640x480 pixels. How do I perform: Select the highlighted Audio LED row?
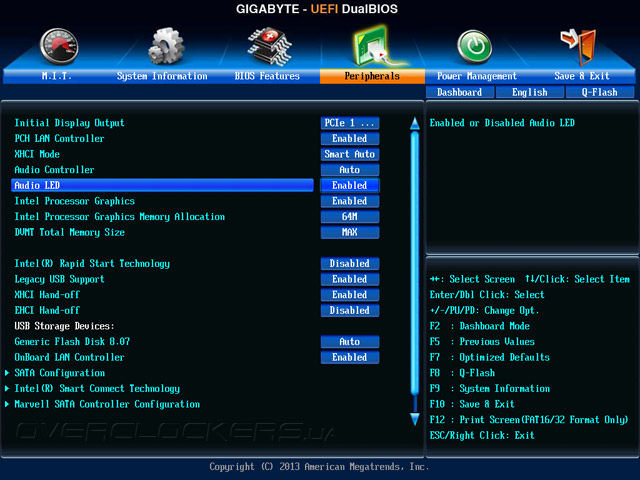click(162, 185)
